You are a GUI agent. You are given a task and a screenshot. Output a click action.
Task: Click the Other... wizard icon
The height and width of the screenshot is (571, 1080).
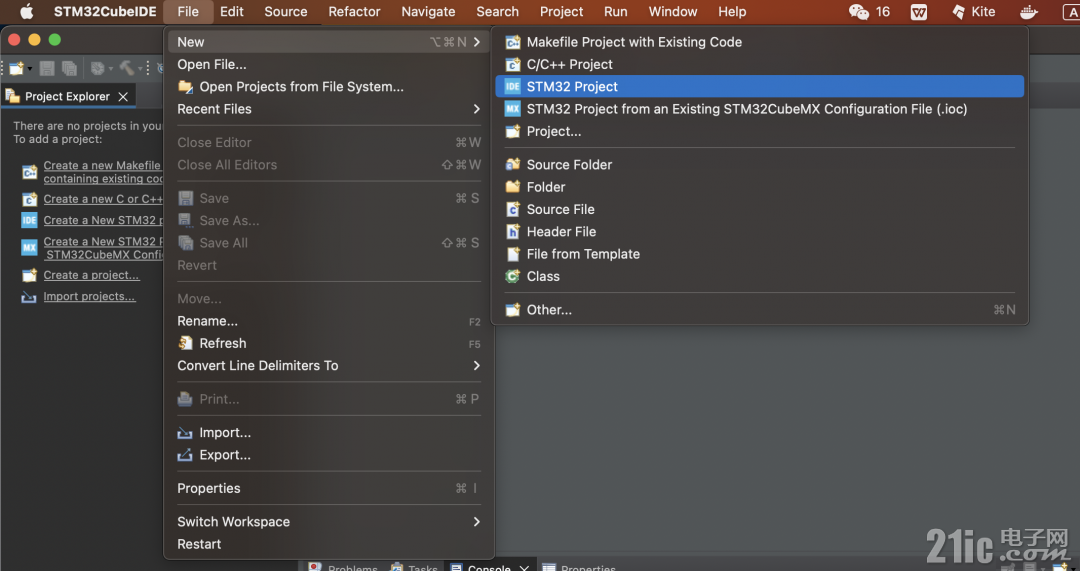coord(512,310)
